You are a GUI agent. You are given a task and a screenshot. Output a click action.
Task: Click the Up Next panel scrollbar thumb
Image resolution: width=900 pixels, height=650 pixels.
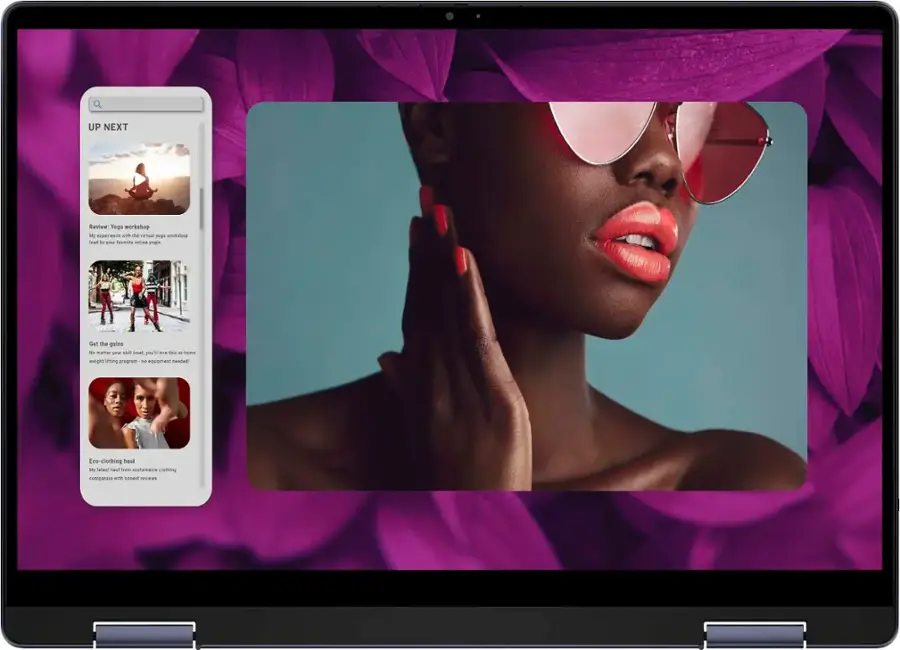201,208
